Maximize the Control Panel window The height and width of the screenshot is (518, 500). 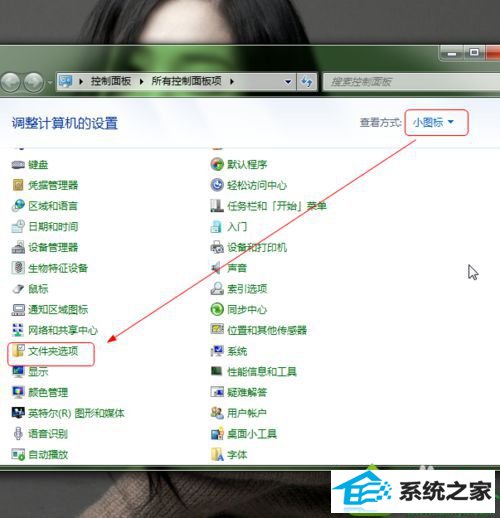pos(474,53)
